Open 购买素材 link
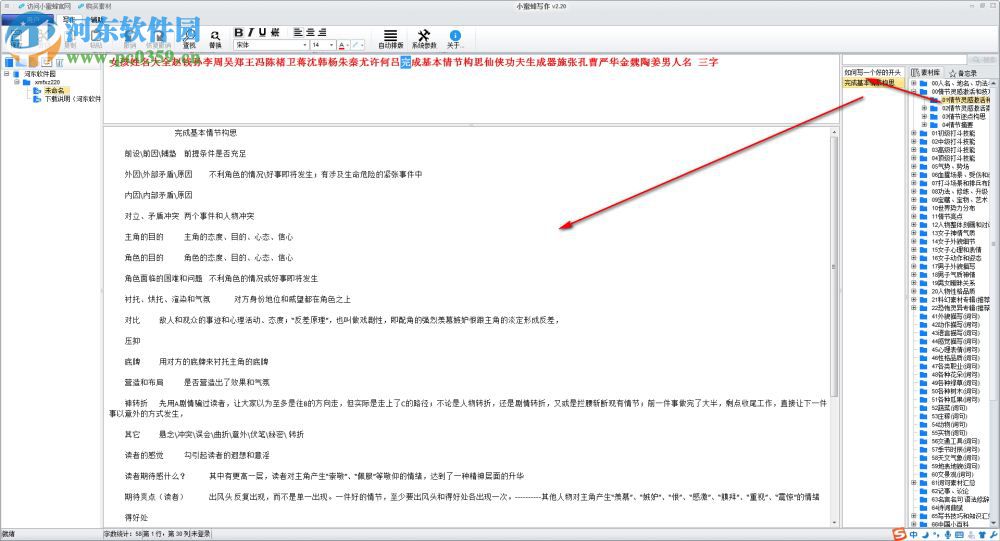Image resolution: width=1000 pixels, height=541 pixels. coord(94,6)
